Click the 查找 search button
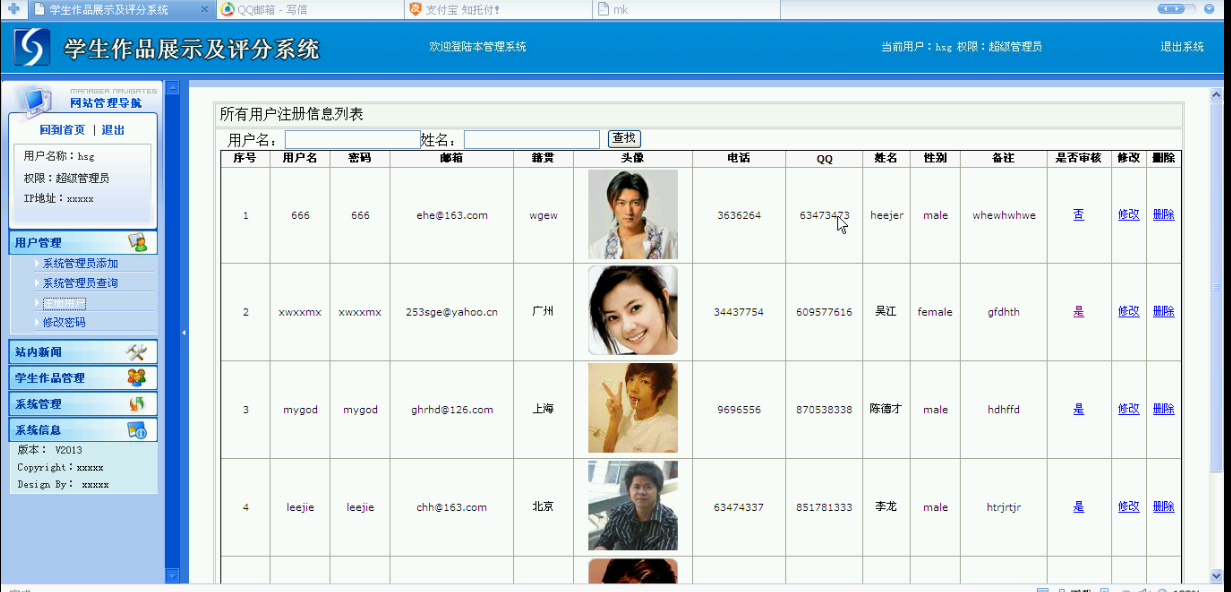Screen dimensions: 1231x592 click(624, 139)
